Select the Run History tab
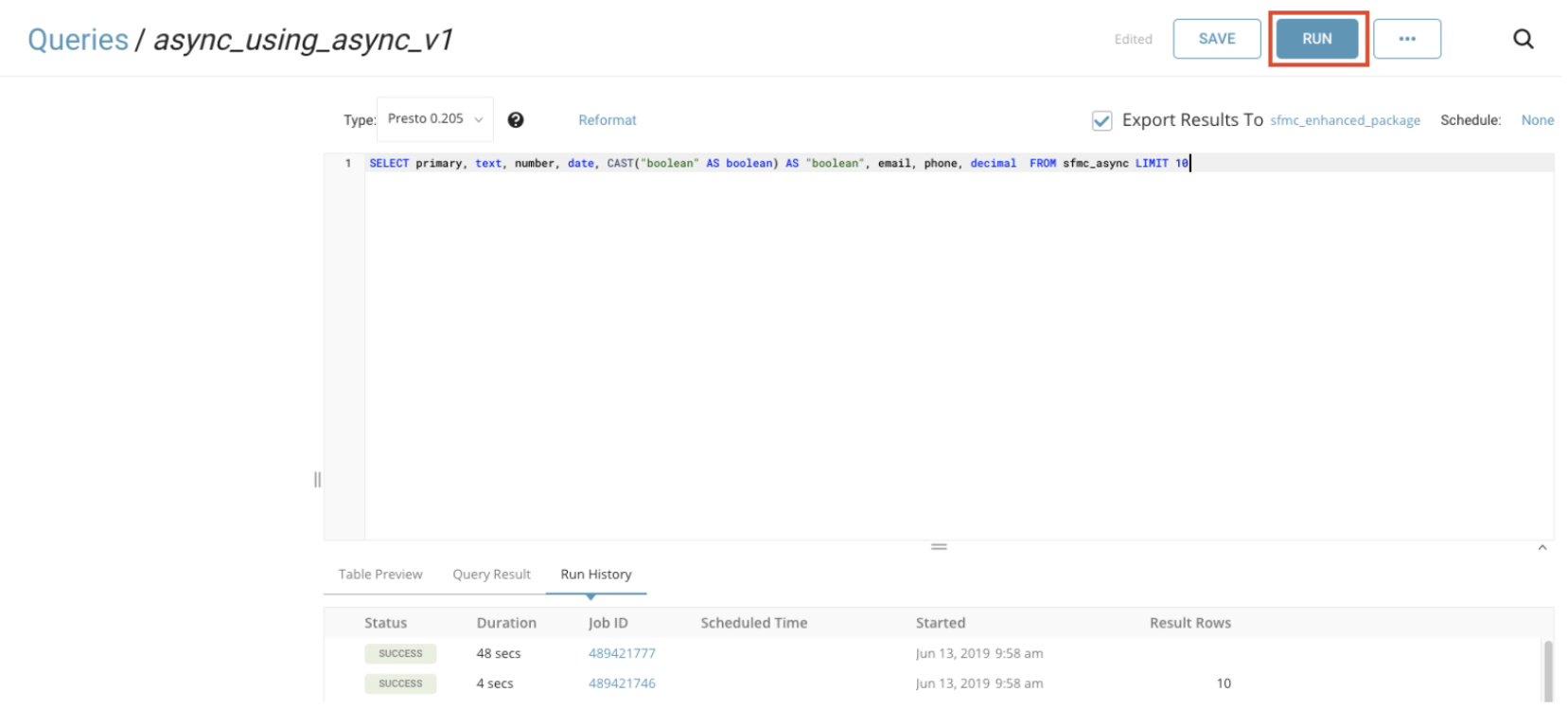This screenshot has width=1568, height=709. point(595,575)
